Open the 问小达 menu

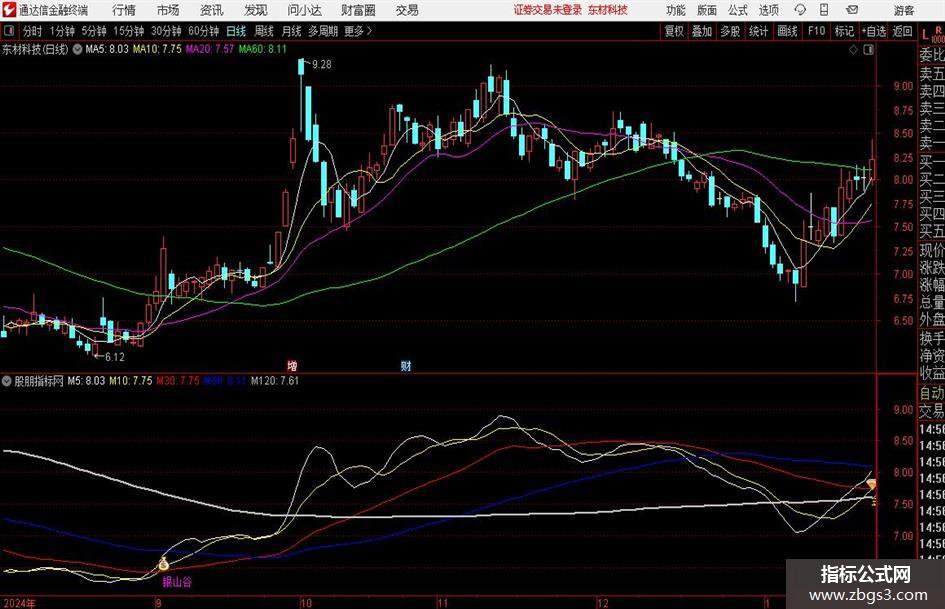click(x=304, y=10)
